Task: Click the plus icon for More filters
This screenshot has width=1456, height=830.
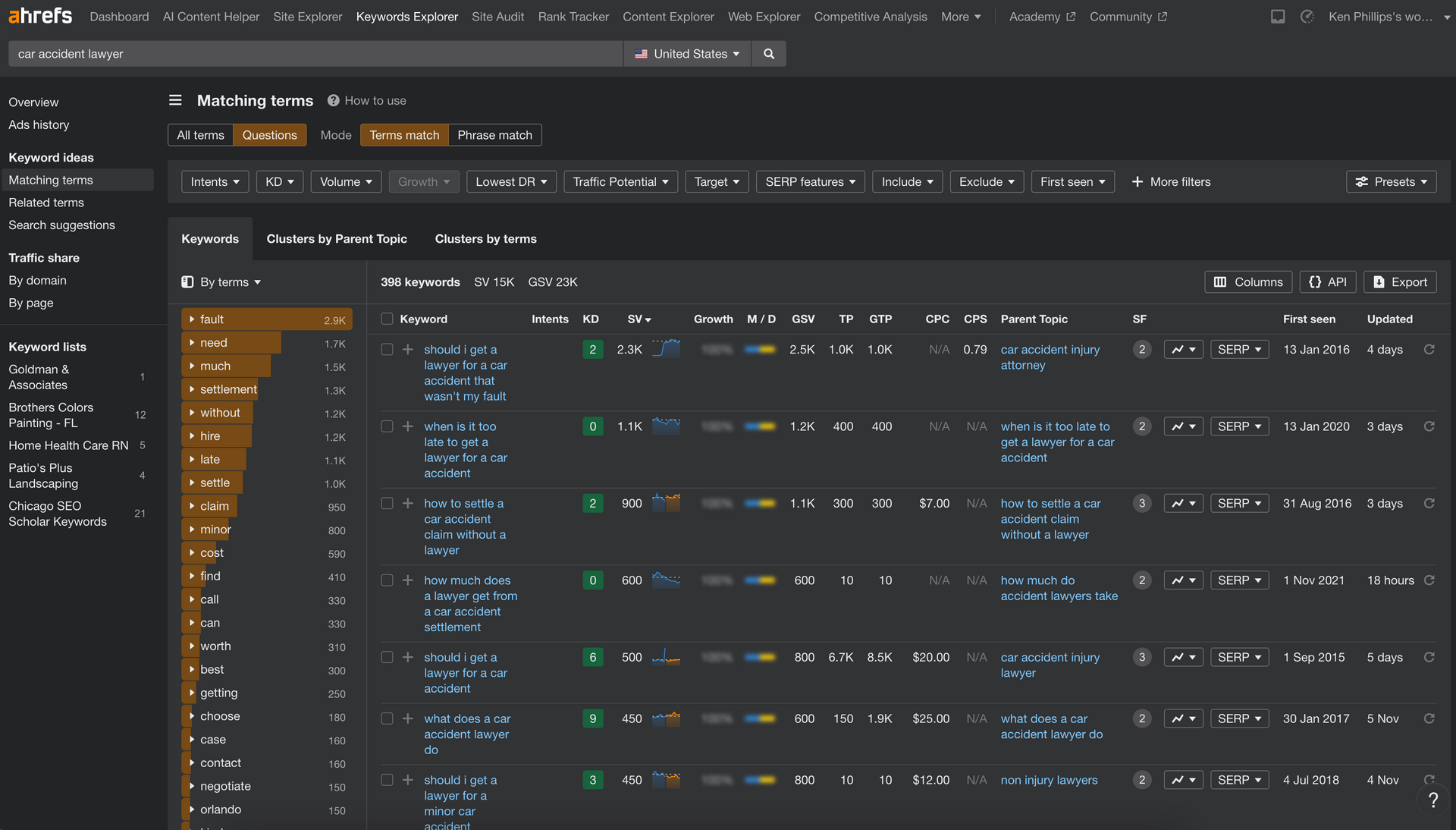Action: (x=1137, y=182)
